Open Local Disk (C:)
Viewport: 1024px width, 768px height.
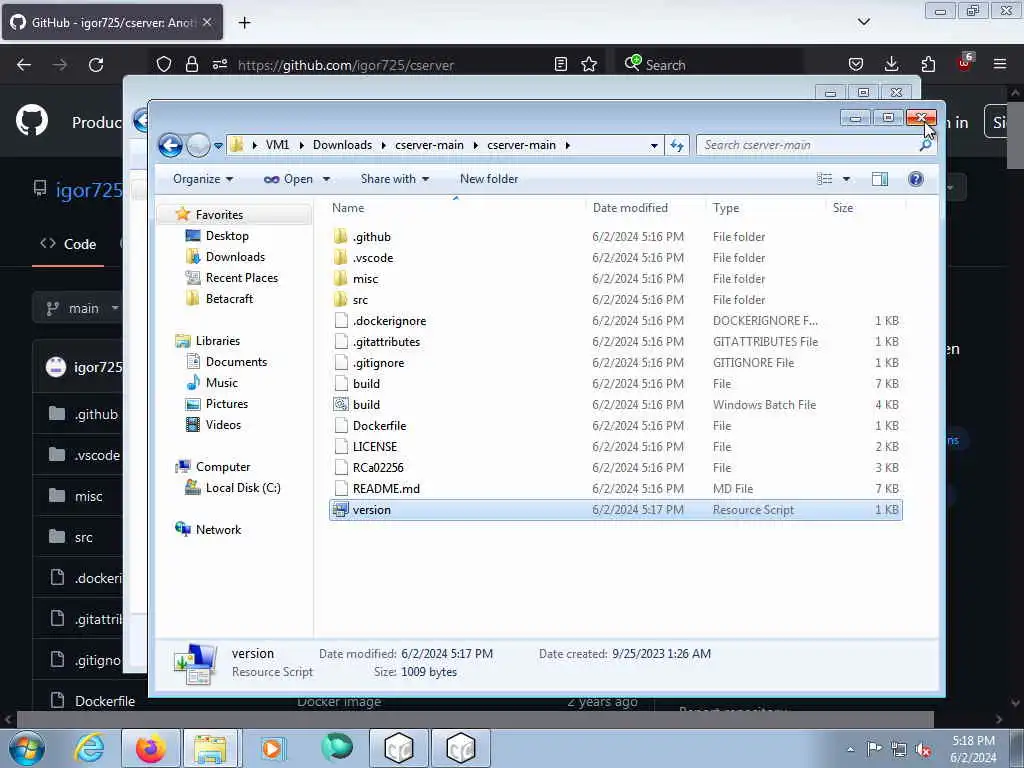pos(242,488)
